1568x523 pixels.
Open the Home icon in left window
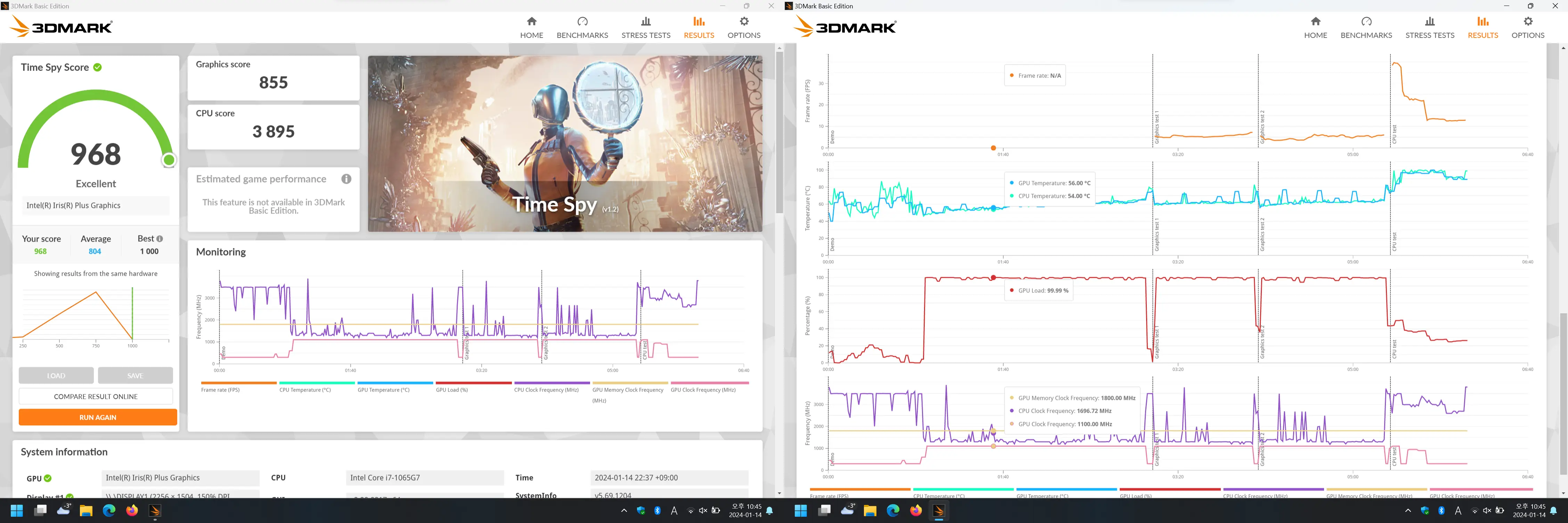(x=531, y=22)
